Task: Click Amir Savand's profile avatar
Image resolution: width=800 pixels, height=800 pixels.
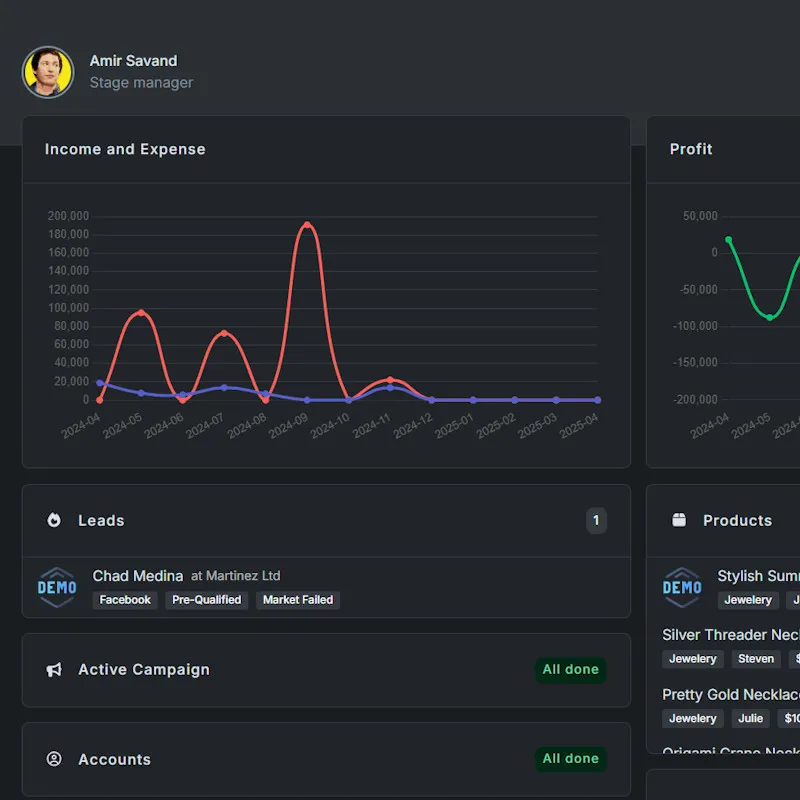Action: pos(48,72)
